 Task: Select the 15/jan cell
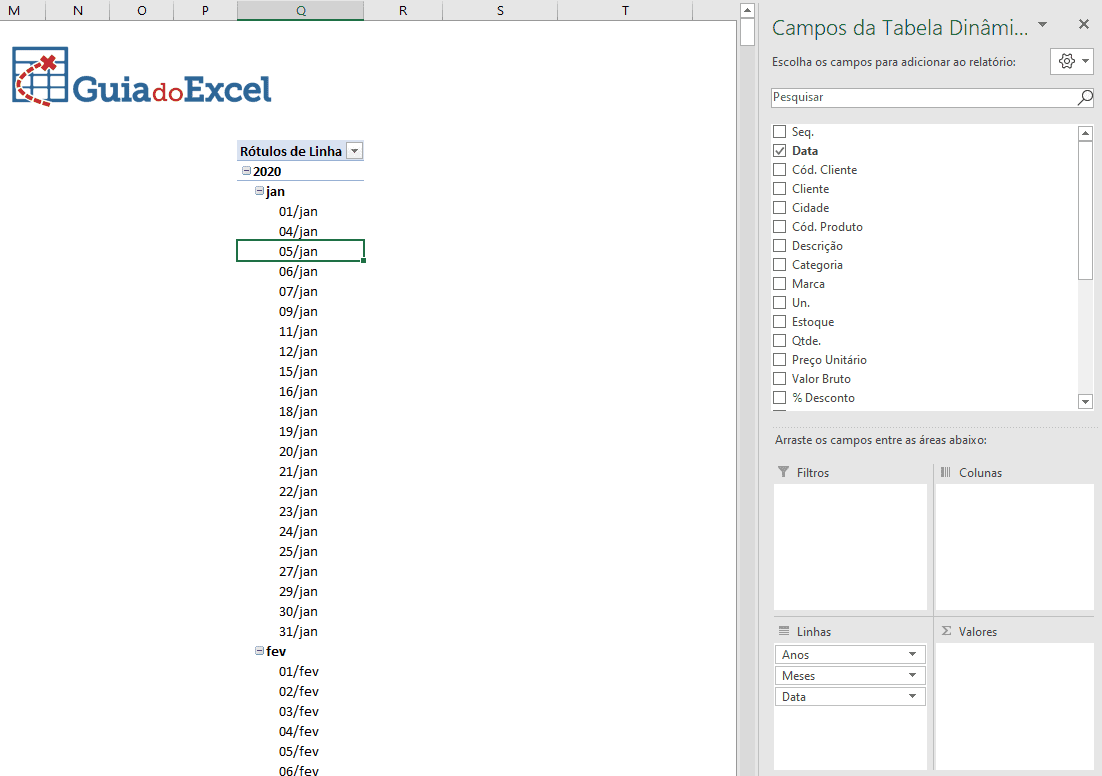click(x=299, y=371)
